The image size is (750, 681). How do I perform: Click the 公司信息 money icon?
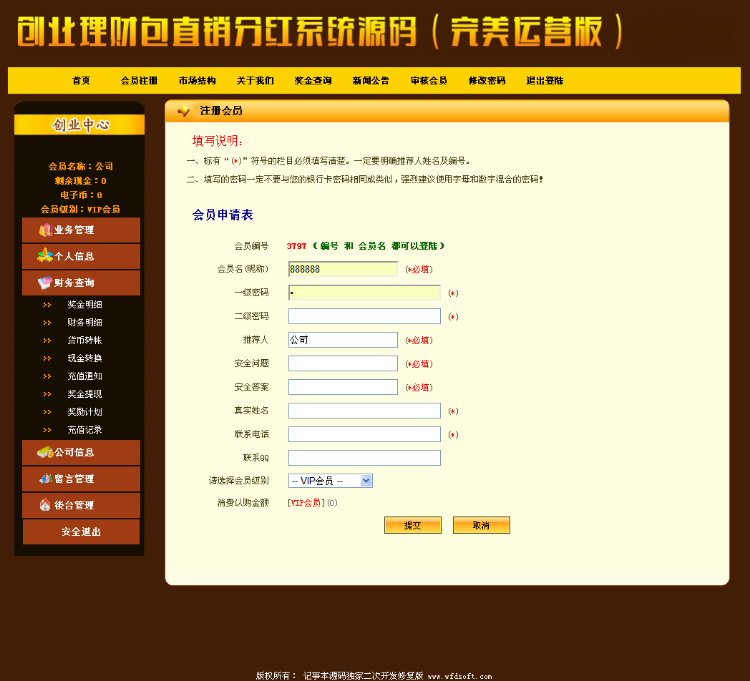tap(45, 452)
